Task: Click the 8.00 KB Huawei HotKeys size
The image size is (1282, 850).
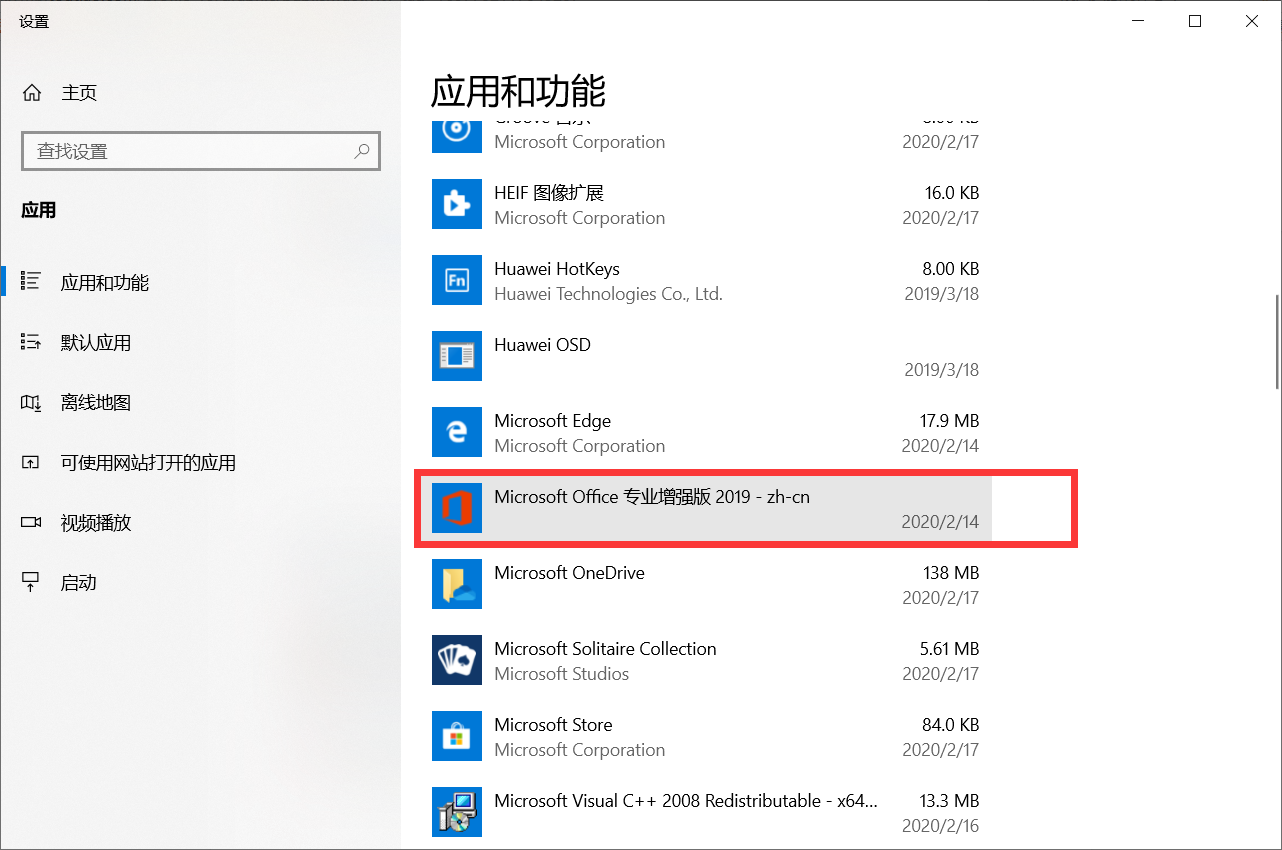Action: 950,269
